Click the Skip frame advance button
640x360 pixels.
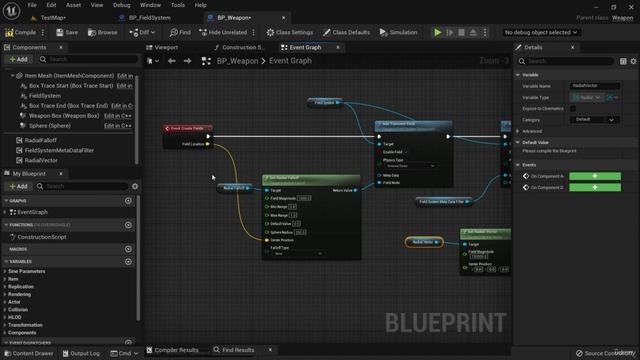coord(449,32)
